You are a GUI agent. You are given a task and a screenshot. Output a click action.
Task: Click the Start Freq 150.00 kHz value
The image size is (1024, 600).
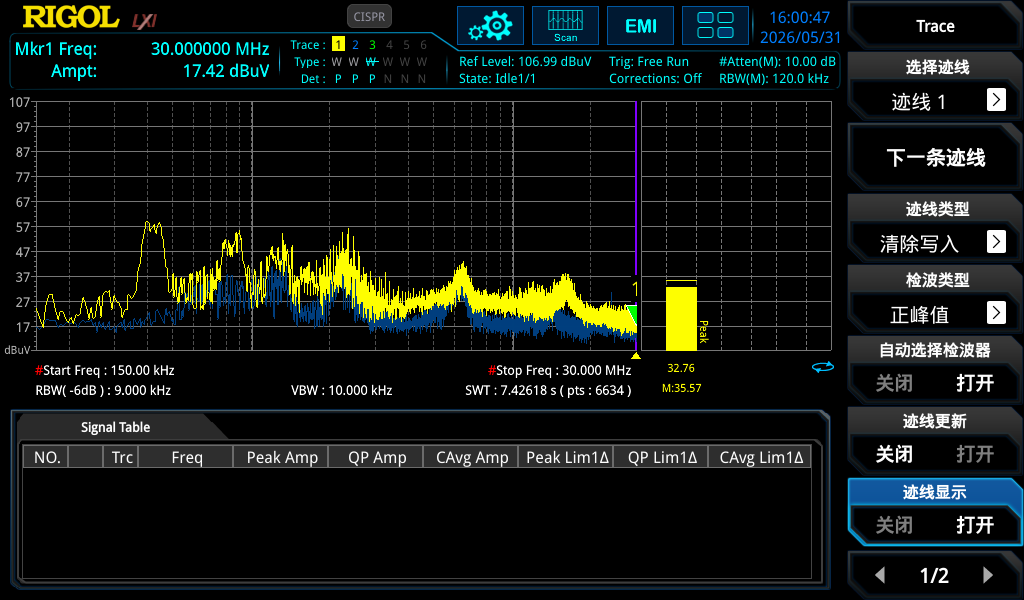pyautogui.click(x=104, y=370)
